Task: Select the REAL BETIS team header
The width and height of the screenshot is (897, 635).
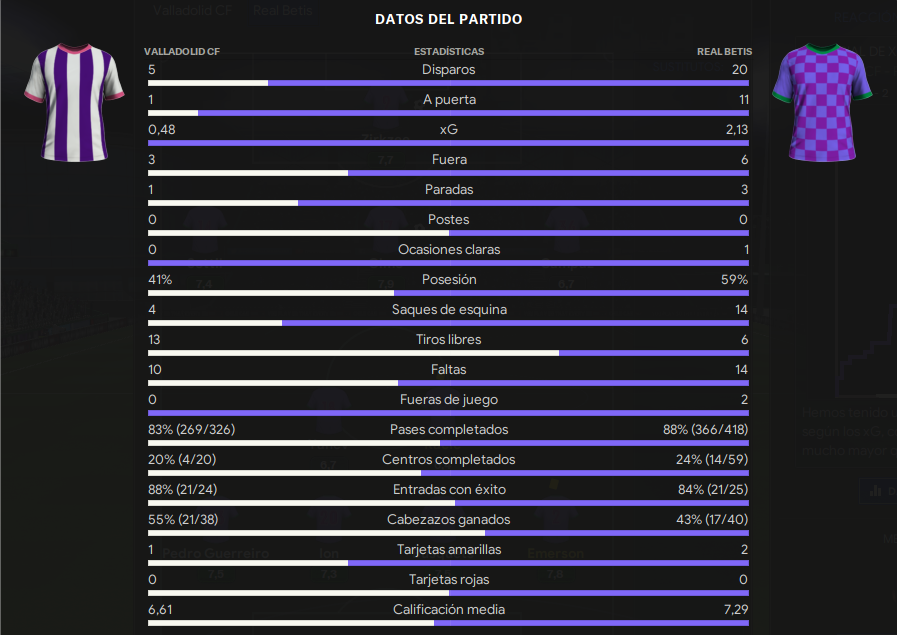Action: click(724, 51)
